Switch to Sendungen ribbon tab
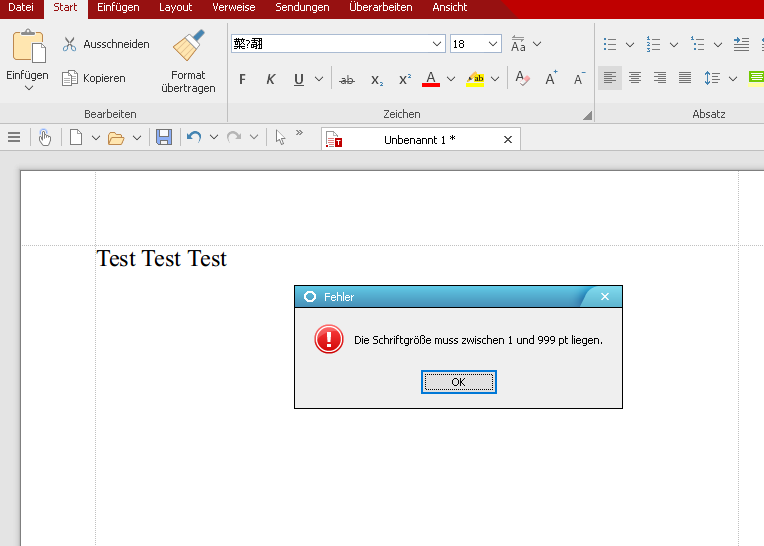The width and height of the screenshot is (764, 546). pos(302,7)
